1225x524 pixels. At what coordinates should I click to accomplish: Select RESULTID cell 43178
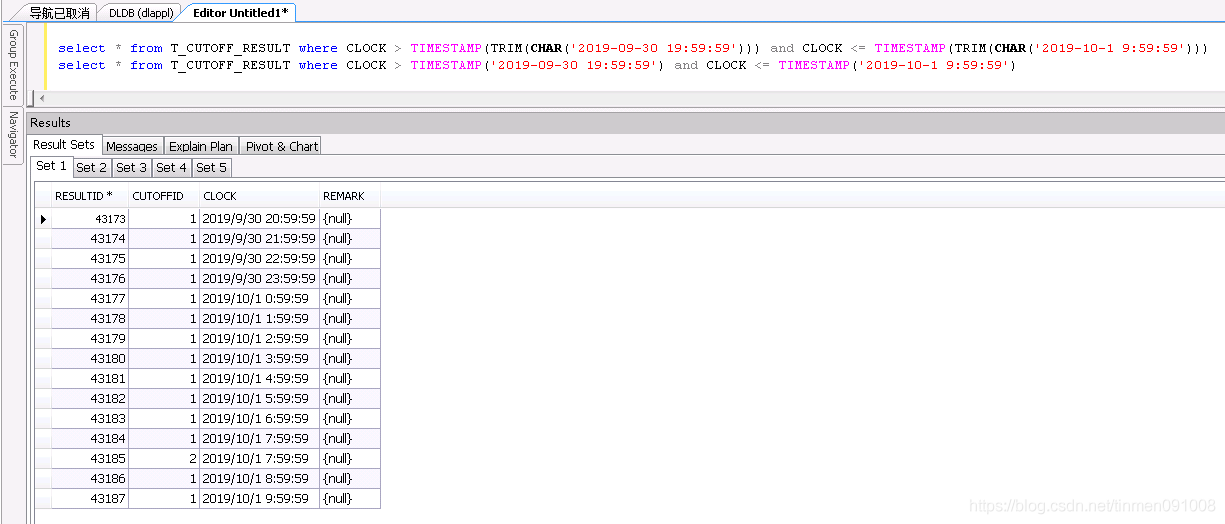tap(90, 318)
